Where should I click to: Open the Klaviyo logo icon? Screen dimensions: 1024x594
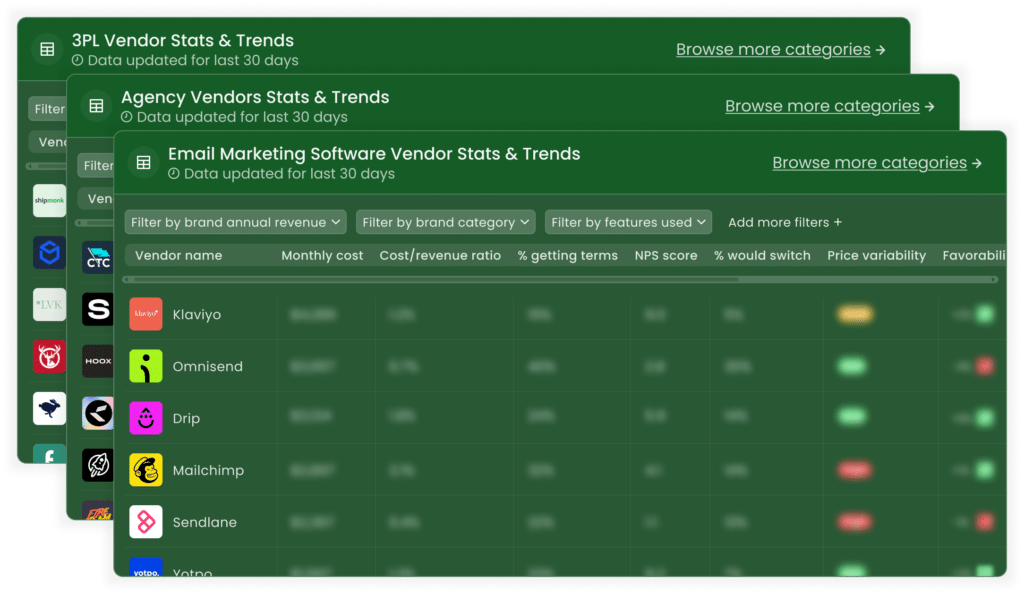tap(146, 314)
